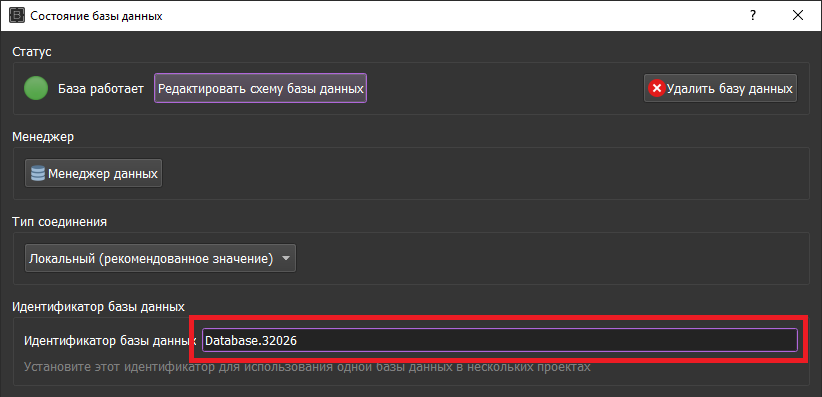
Task: Click the Идентификатор базы данных section heading
Action: 98,306
